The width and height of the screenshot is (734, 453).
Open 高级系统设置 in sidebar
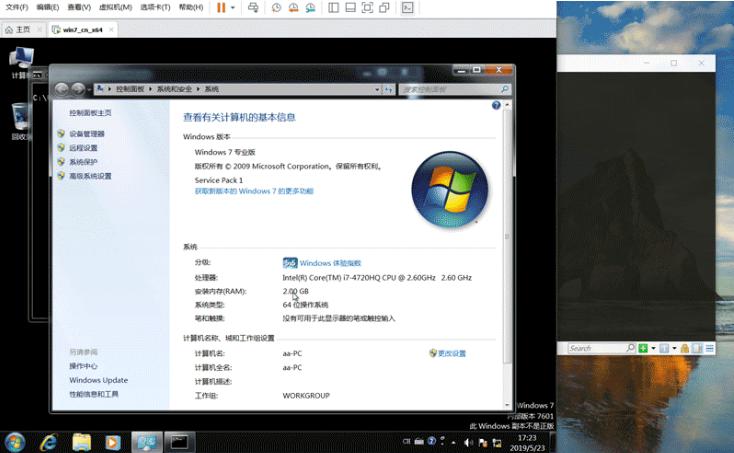click(90, 176)
